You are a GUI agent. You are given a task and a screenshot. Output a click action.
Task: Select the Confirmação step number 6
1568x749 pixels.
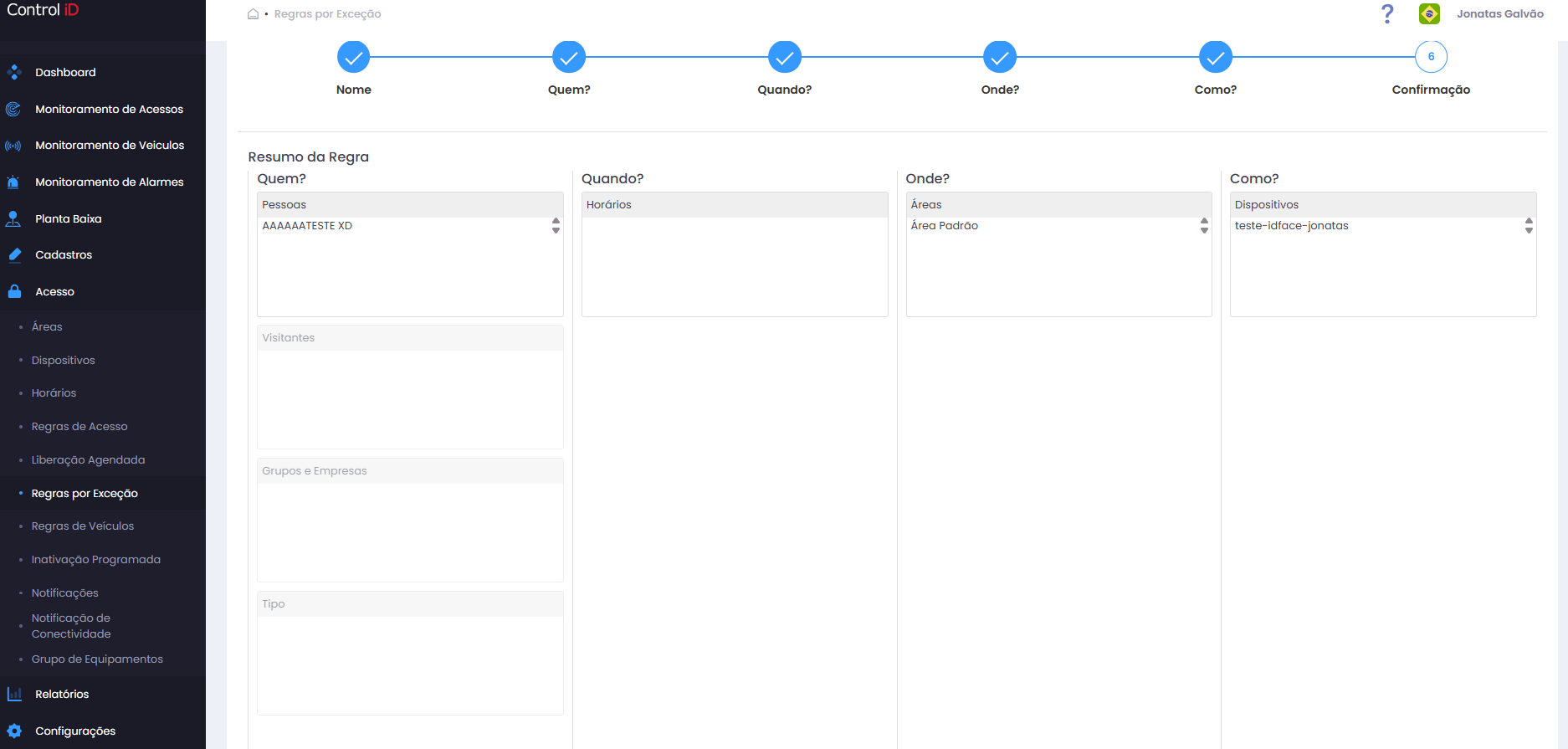click(x=1431, y=57)
